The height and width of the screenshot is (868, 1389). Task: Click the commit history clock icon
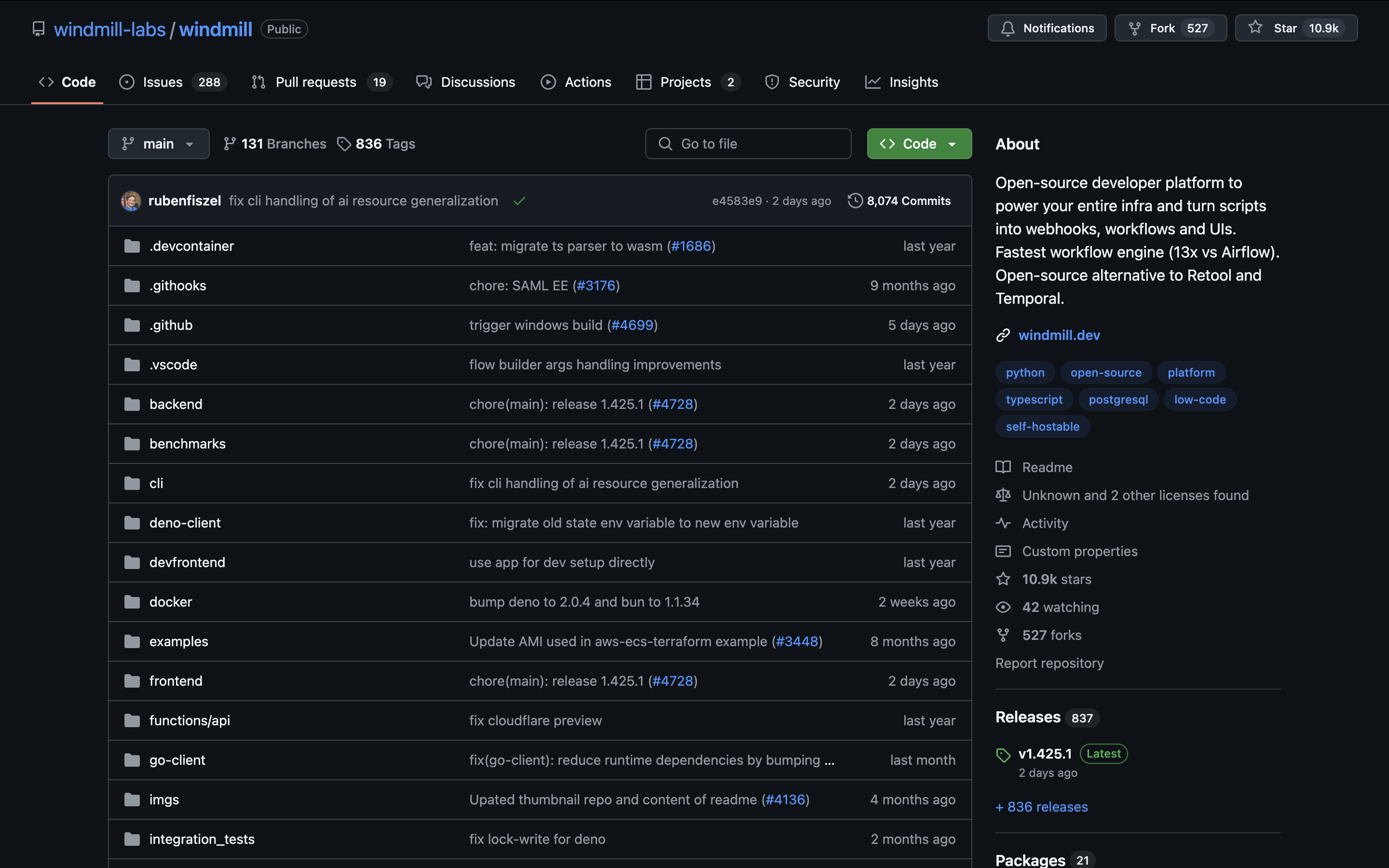[x=855, y=200]
